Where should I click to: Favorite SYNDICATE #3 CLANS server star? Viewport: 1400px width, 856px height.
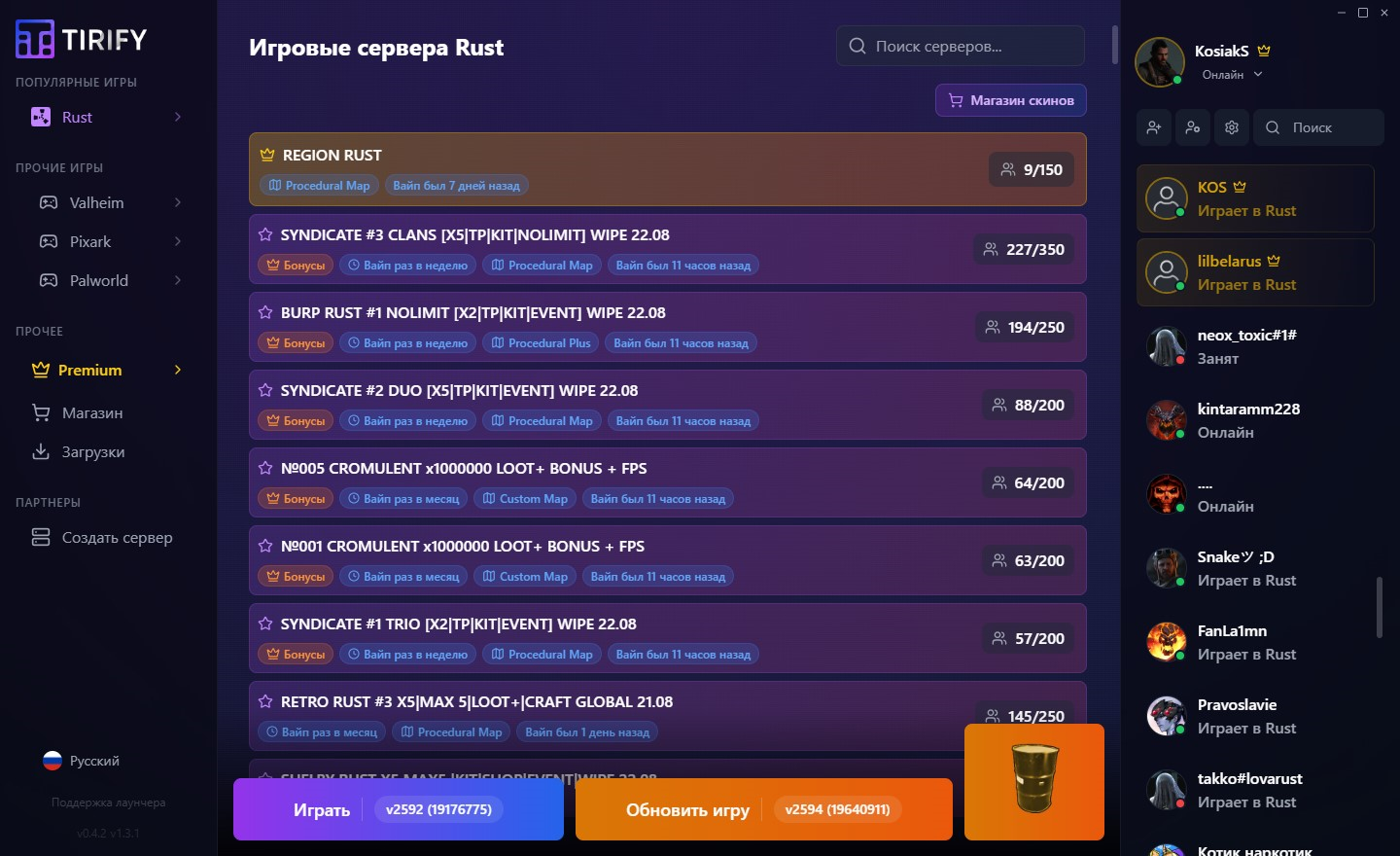click(265, 234)
